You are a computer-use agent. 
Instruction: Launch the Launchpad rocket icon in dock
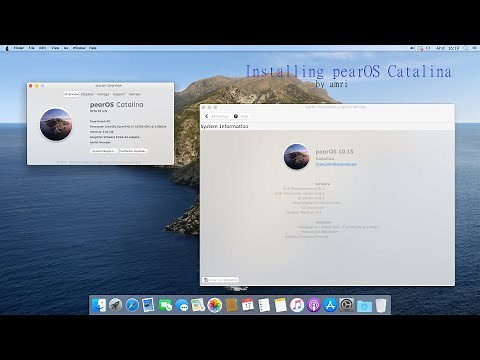coord(115,305)
